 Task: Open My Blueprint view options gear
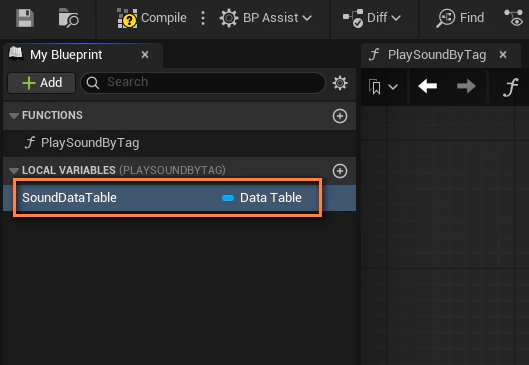click(x=340, y=83)
